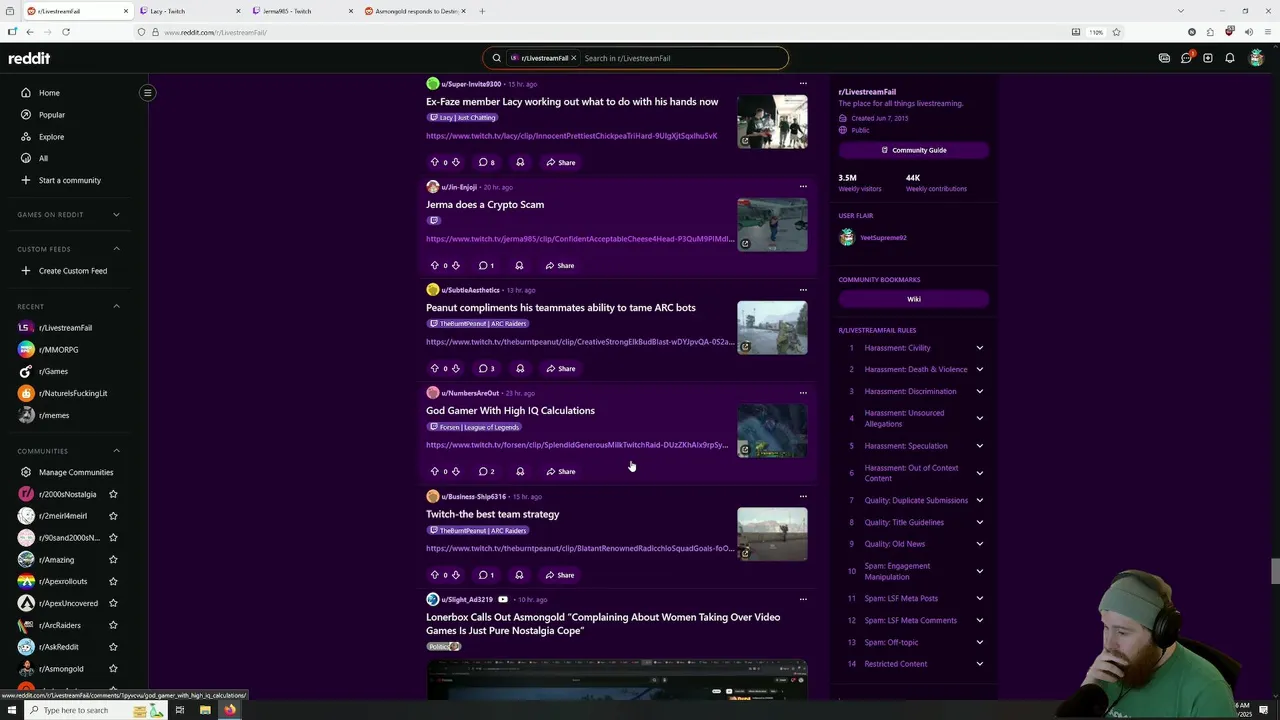This screenshot has height=720, width=1280.
Task: Open r/NatureIsFuckingLit from Recent list
Action: [x=72, y=393]
